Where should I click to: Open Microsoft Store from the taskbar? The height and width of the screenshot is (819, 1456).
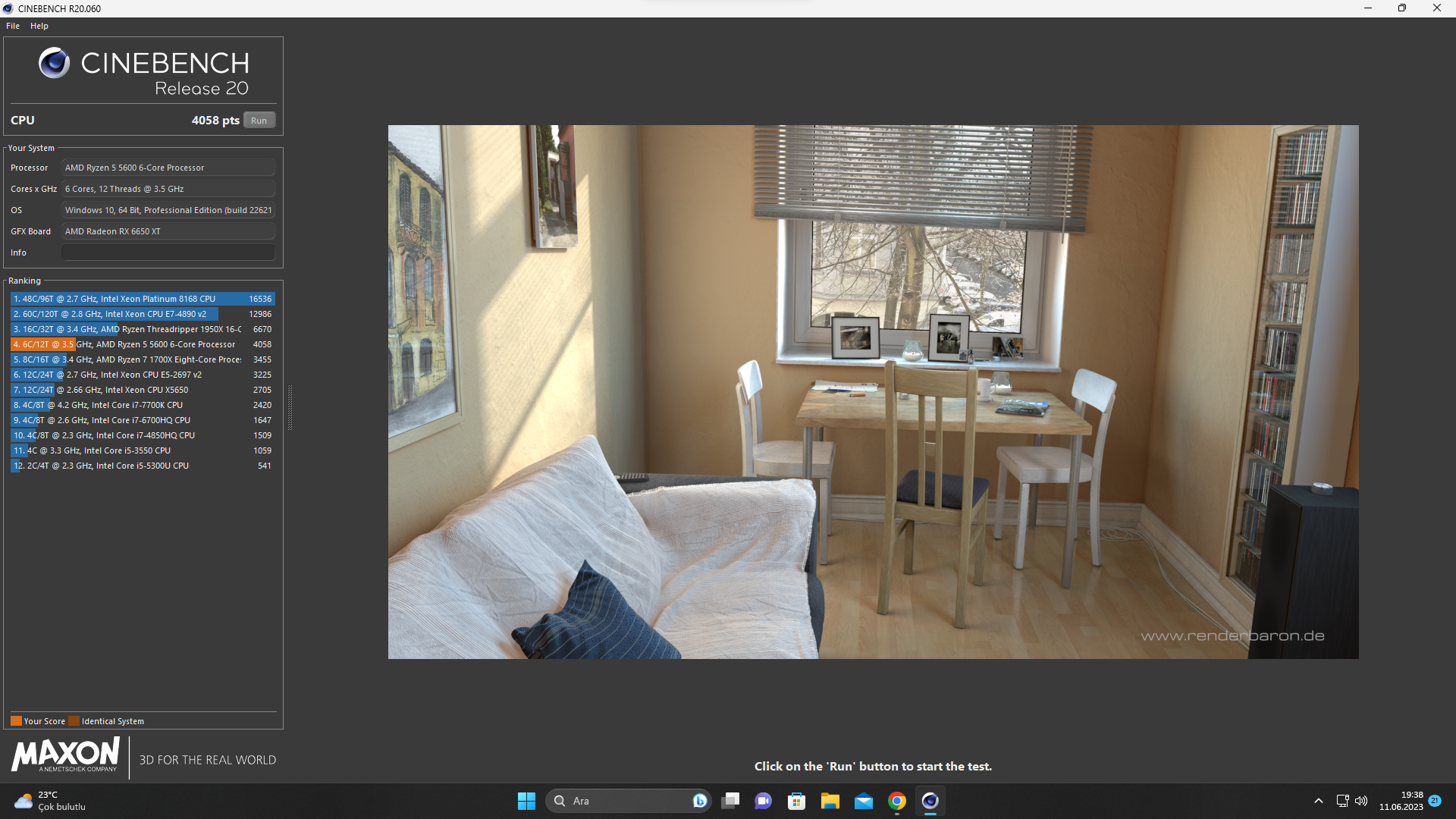(796, 801)
